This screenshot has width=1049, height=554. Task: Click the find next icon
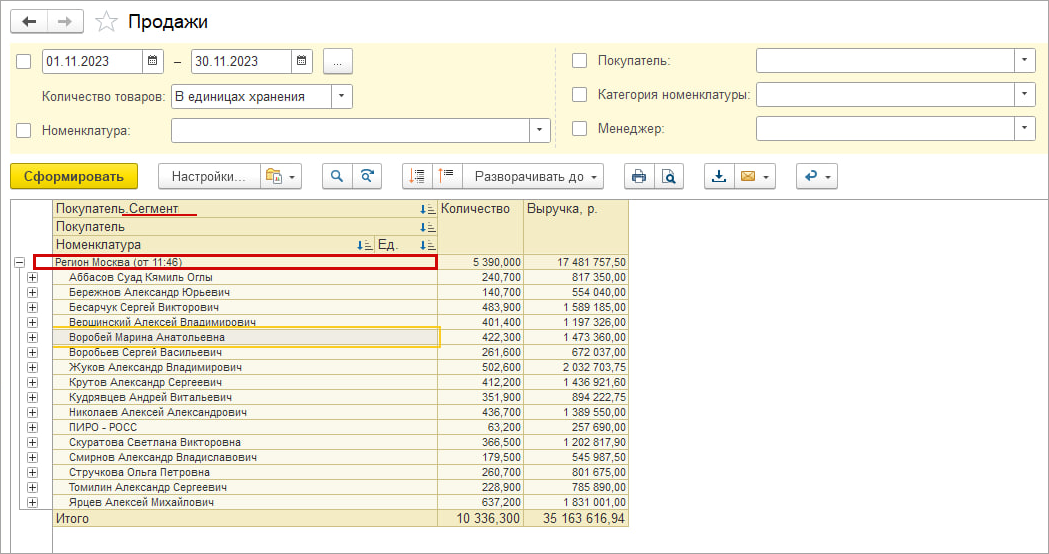point(368,177)
